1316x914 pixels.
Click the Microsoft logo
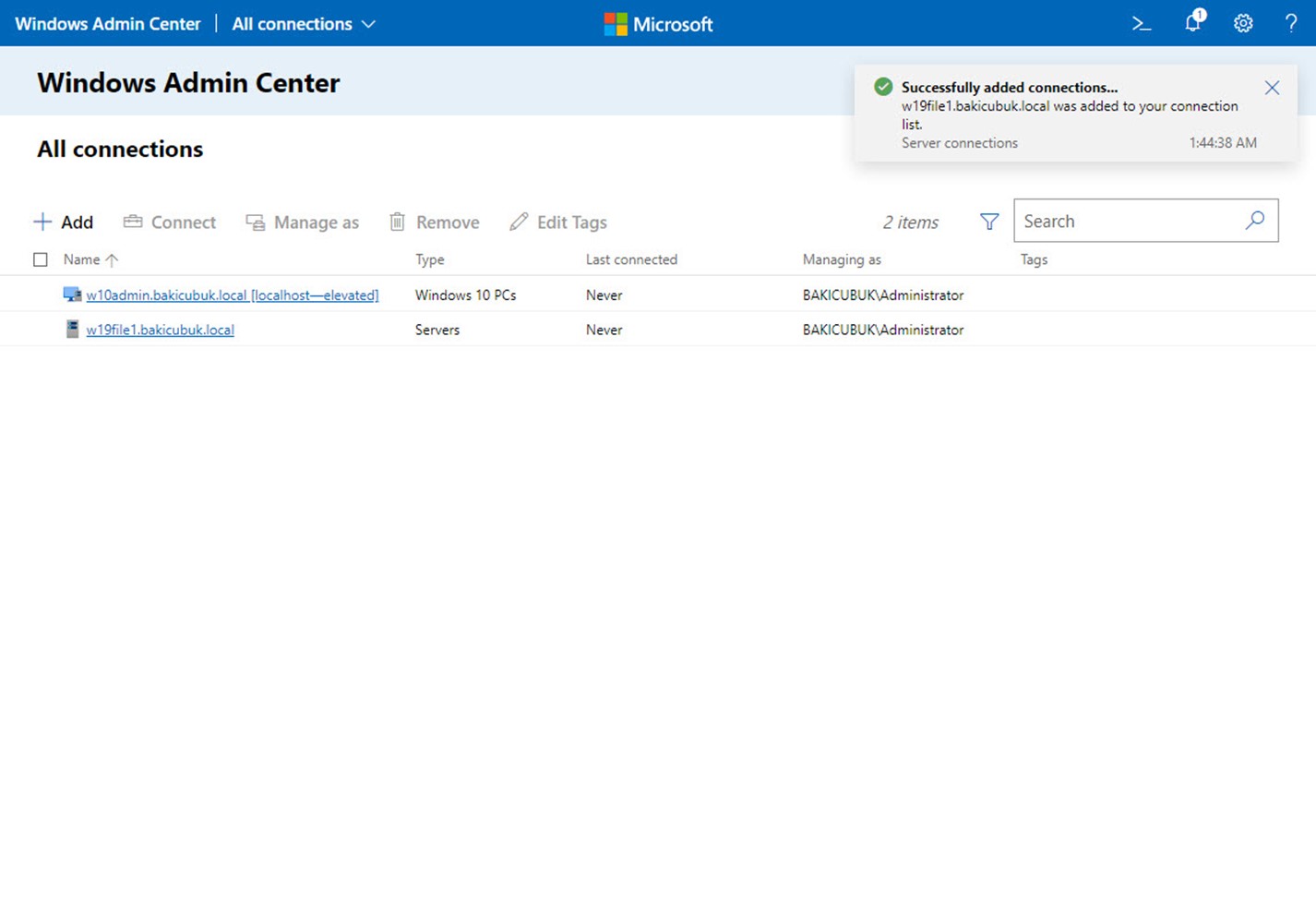pyautogui.click(x=658, y=24)
